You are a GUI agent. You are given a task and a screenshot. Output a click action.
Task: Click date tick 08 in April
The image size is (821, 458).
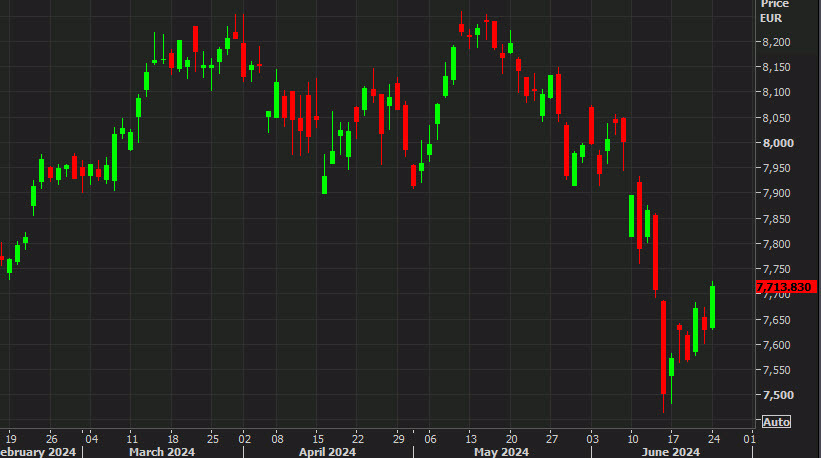[x=277, y=439]
